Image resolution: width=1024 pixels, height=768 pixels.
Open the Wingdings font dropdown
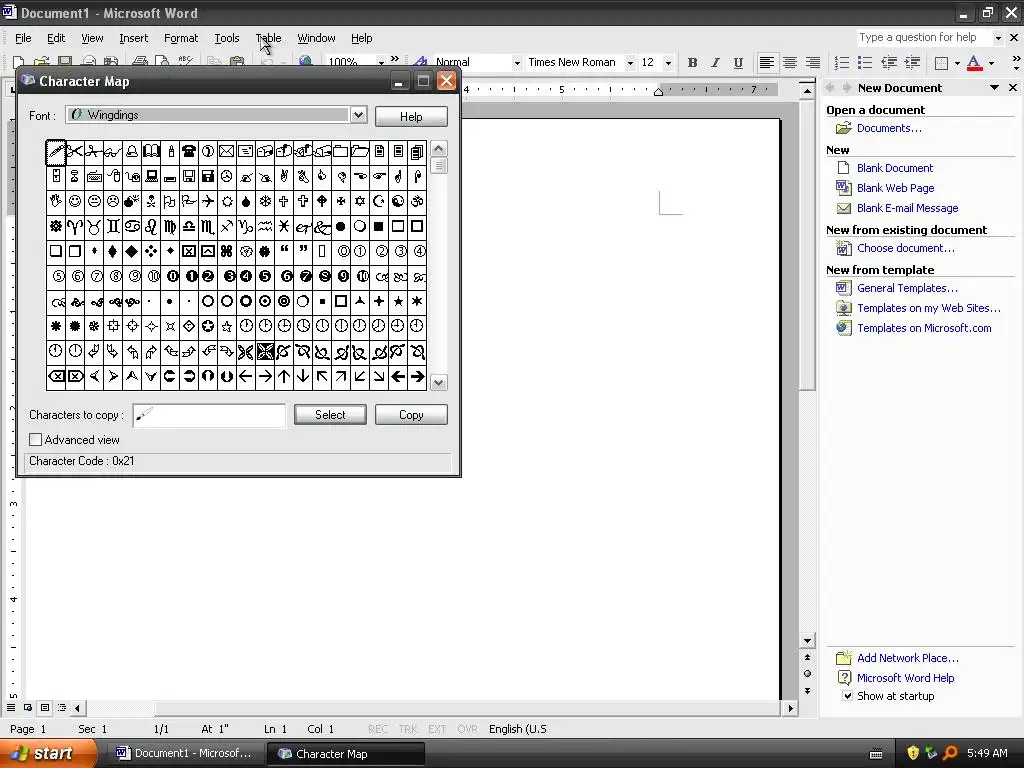coord(358,115)
